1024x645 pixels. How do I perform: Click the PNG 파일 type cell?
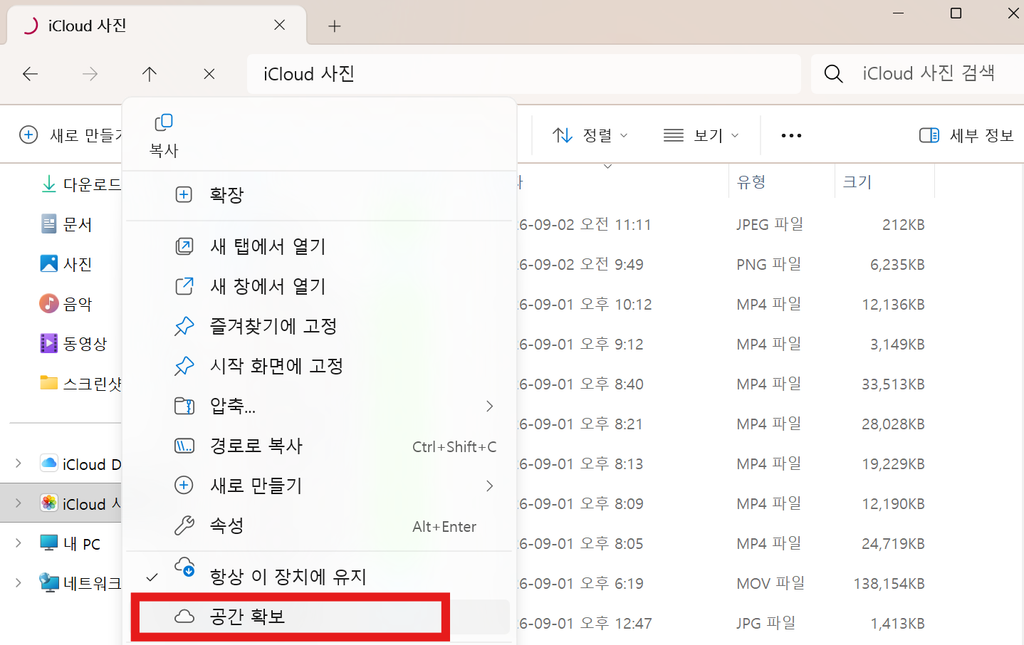769,264
